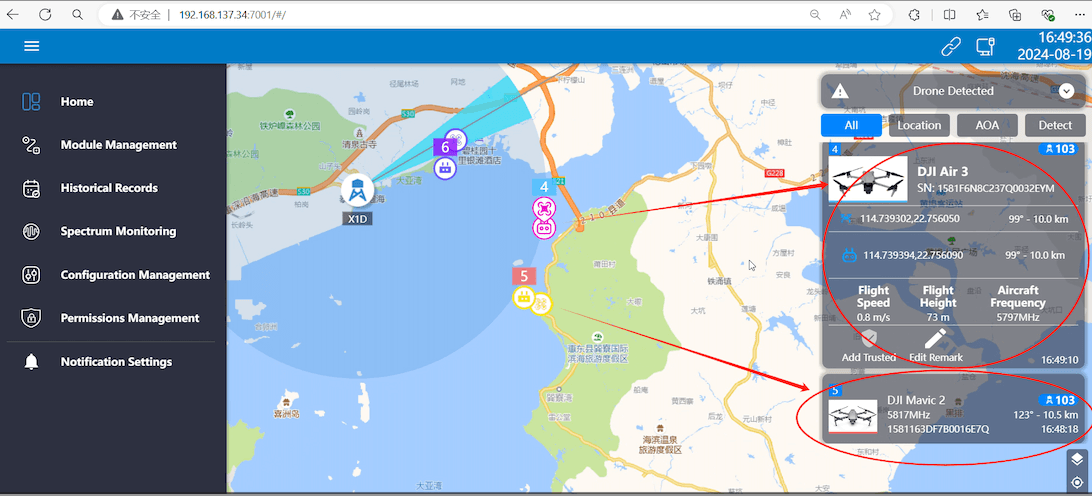
Task: Select the All filter tab
Action: click(850, 125)
